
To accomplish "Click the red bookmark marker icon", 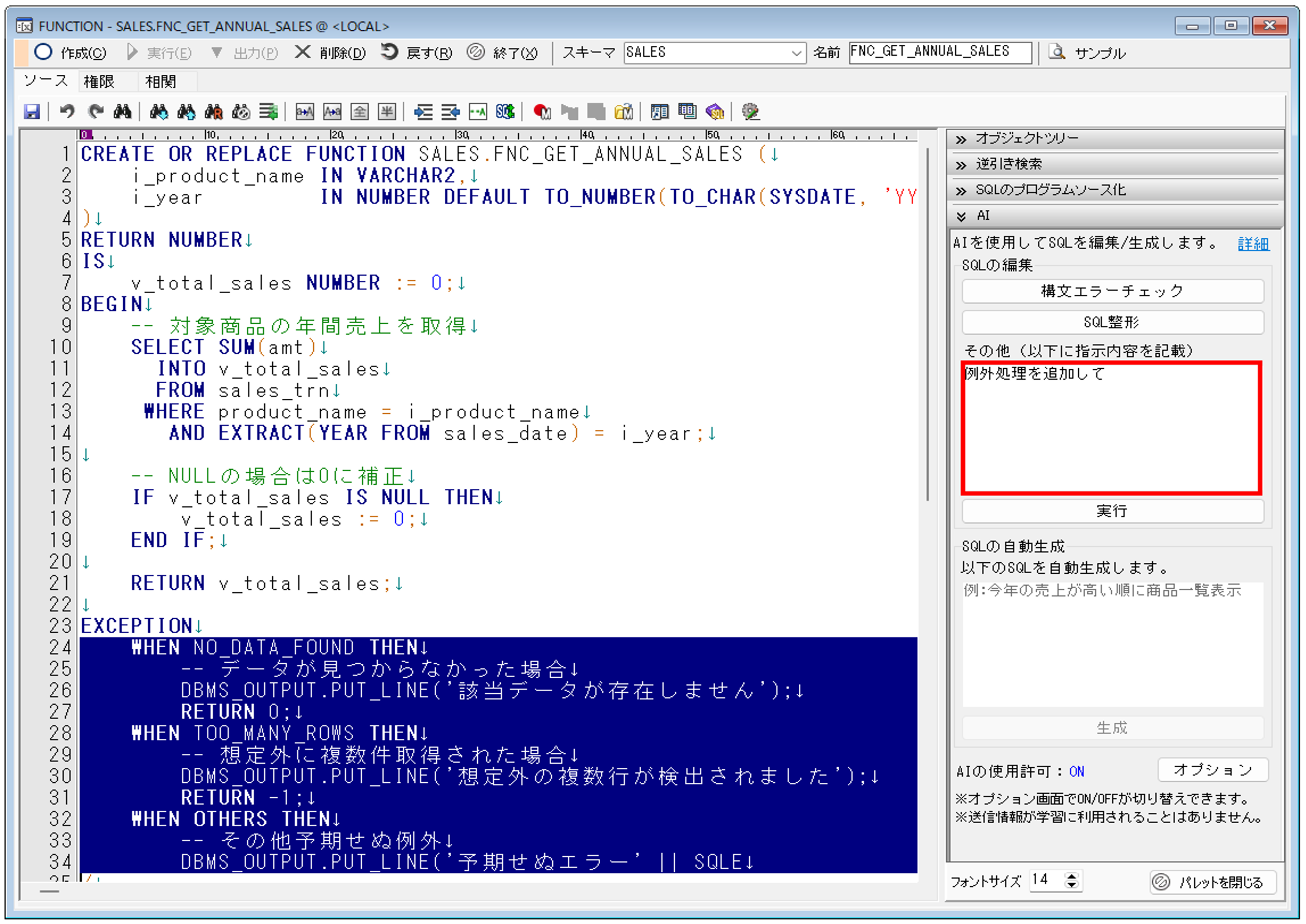I will click(x=541, y=112).
